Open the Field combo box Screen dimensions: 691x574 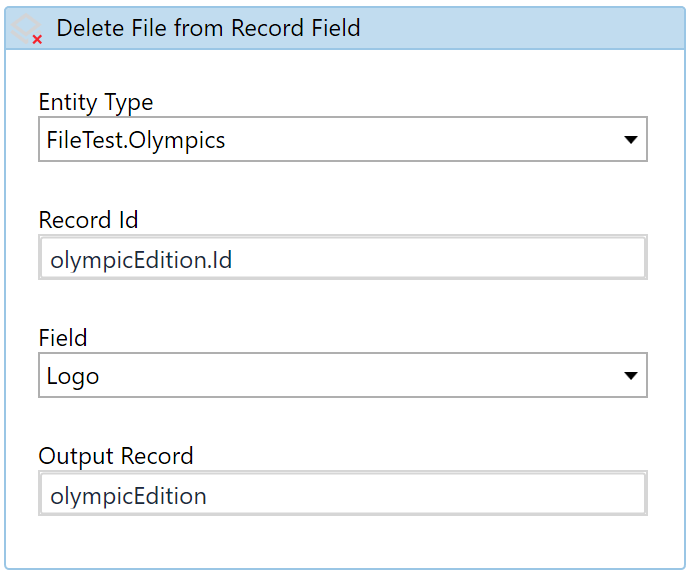point(343,375)
